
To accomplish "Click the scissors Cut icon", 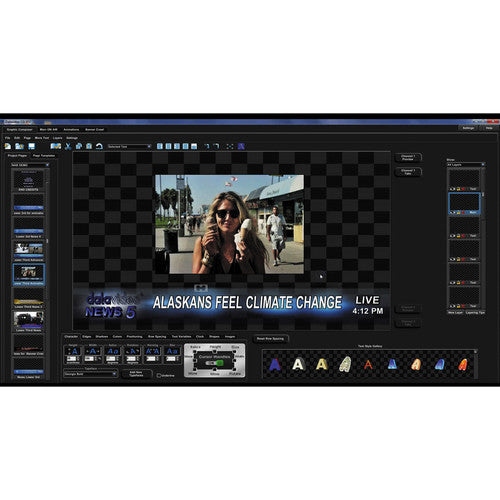I will [68, 146].
